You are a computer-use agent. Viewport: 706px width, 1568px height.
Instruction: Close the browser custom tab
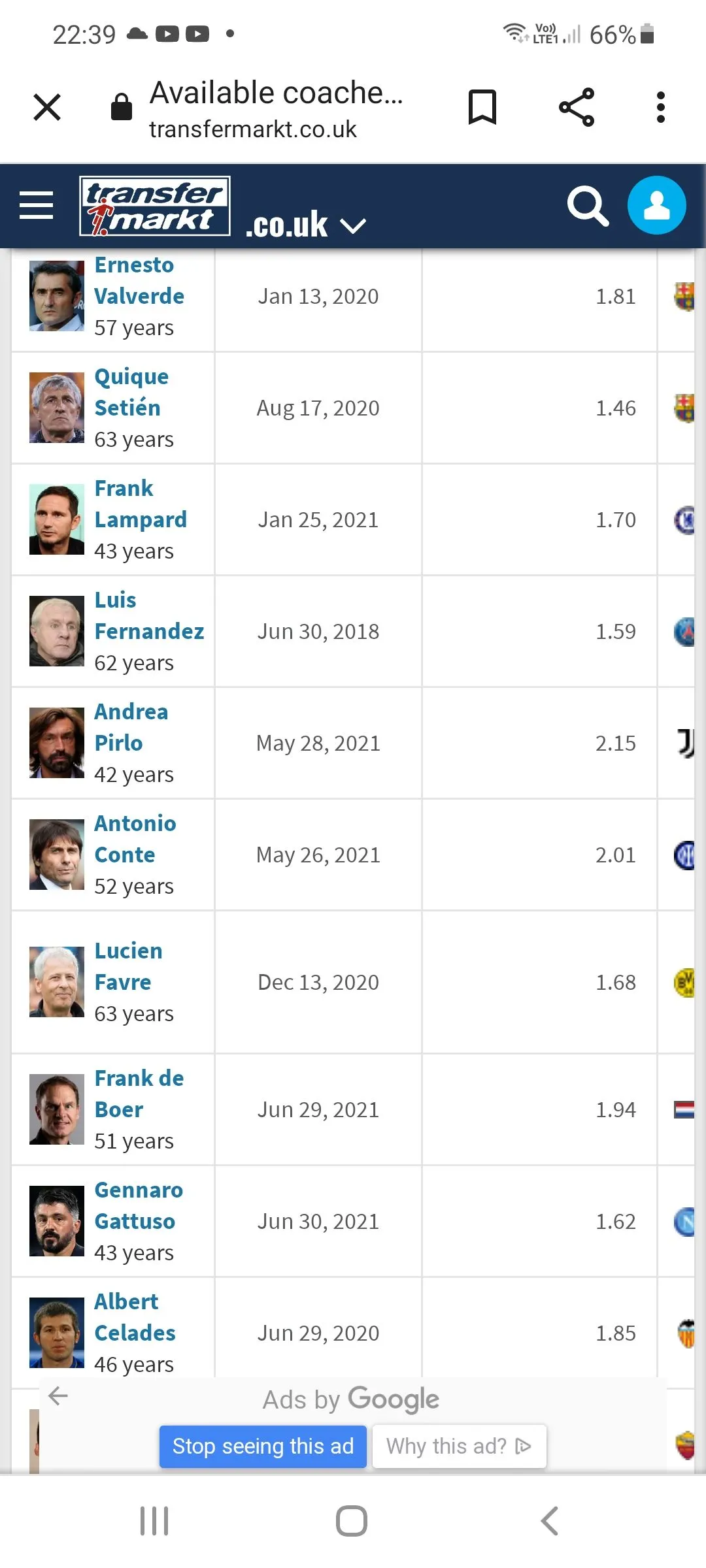point(47,107)
